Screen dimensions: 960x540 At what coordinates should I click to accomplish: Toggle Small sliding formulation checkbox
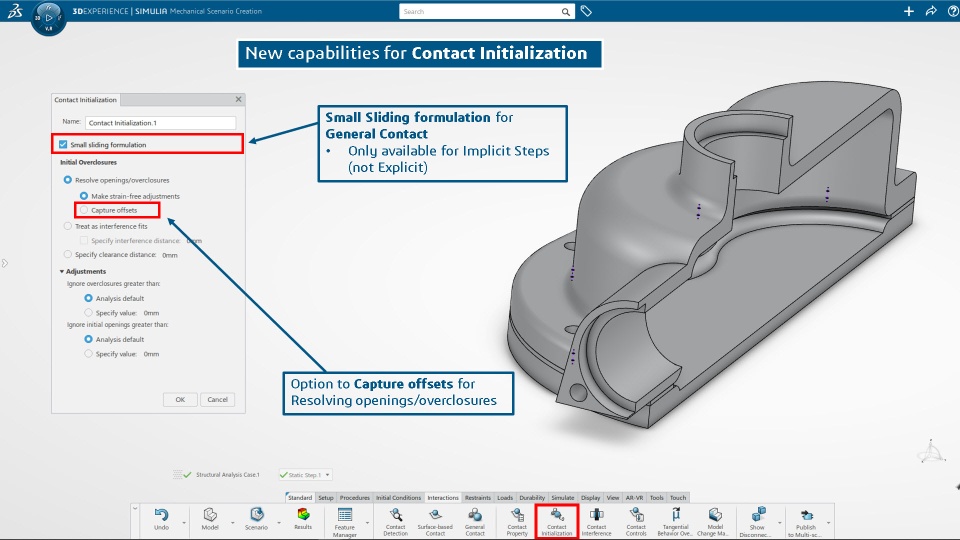coord(63,144)
